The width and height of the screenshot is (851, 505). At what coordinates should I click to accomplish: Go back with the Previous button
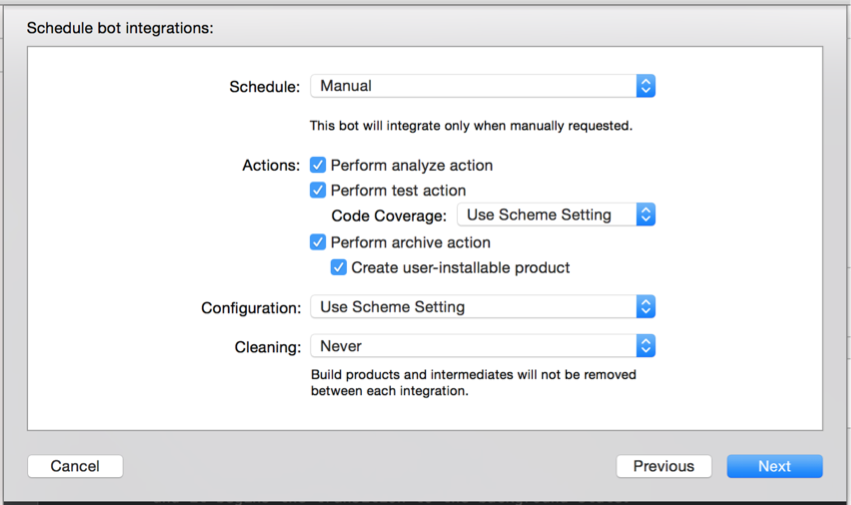click(664, 466)
